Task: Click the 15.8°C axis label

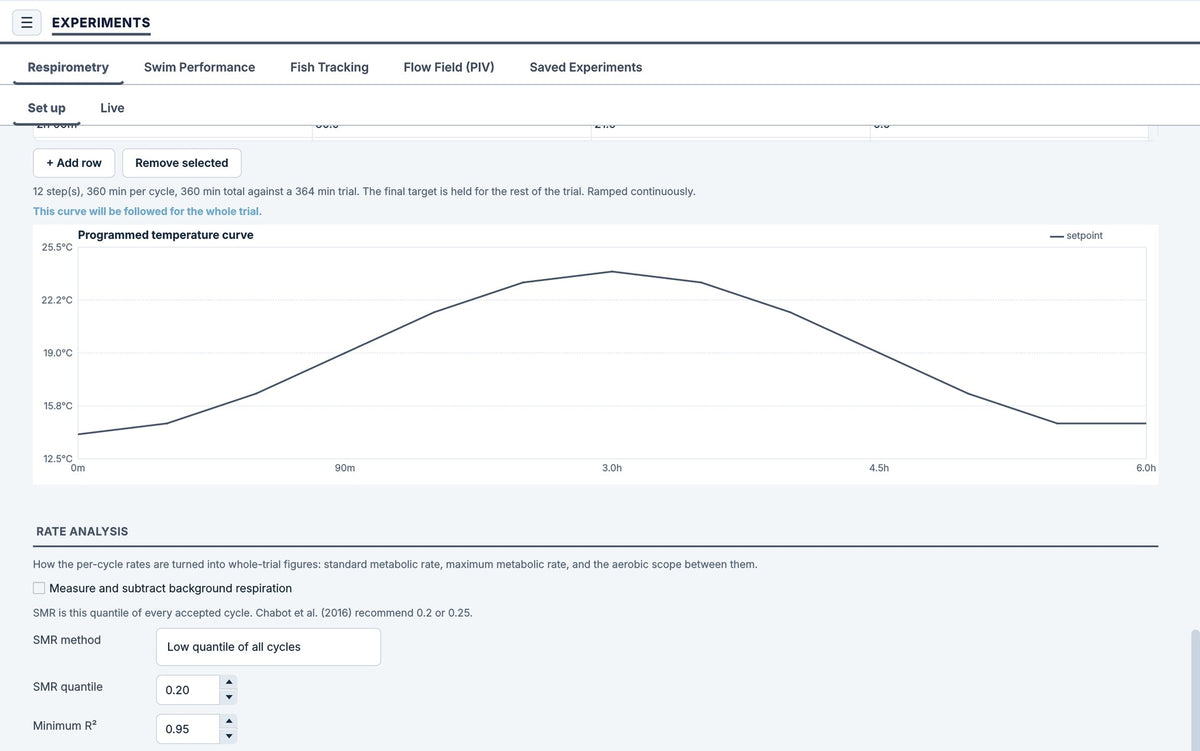Action: 57,406
